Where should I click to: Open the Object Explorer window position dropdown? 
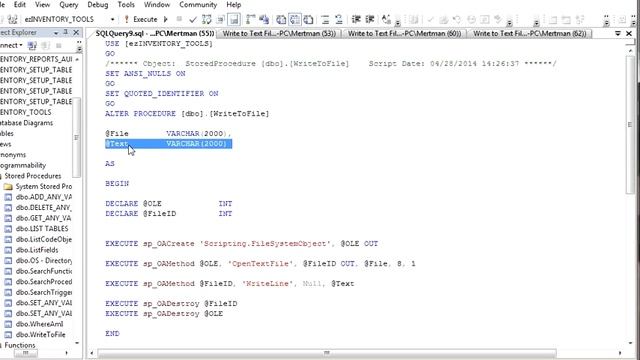56,33
